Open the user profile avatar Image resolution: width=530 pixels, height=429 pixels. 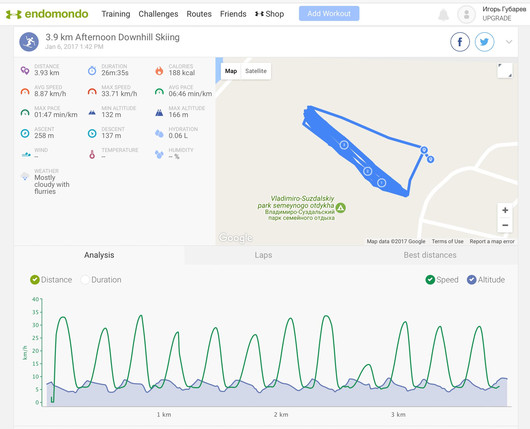(466, 15)
